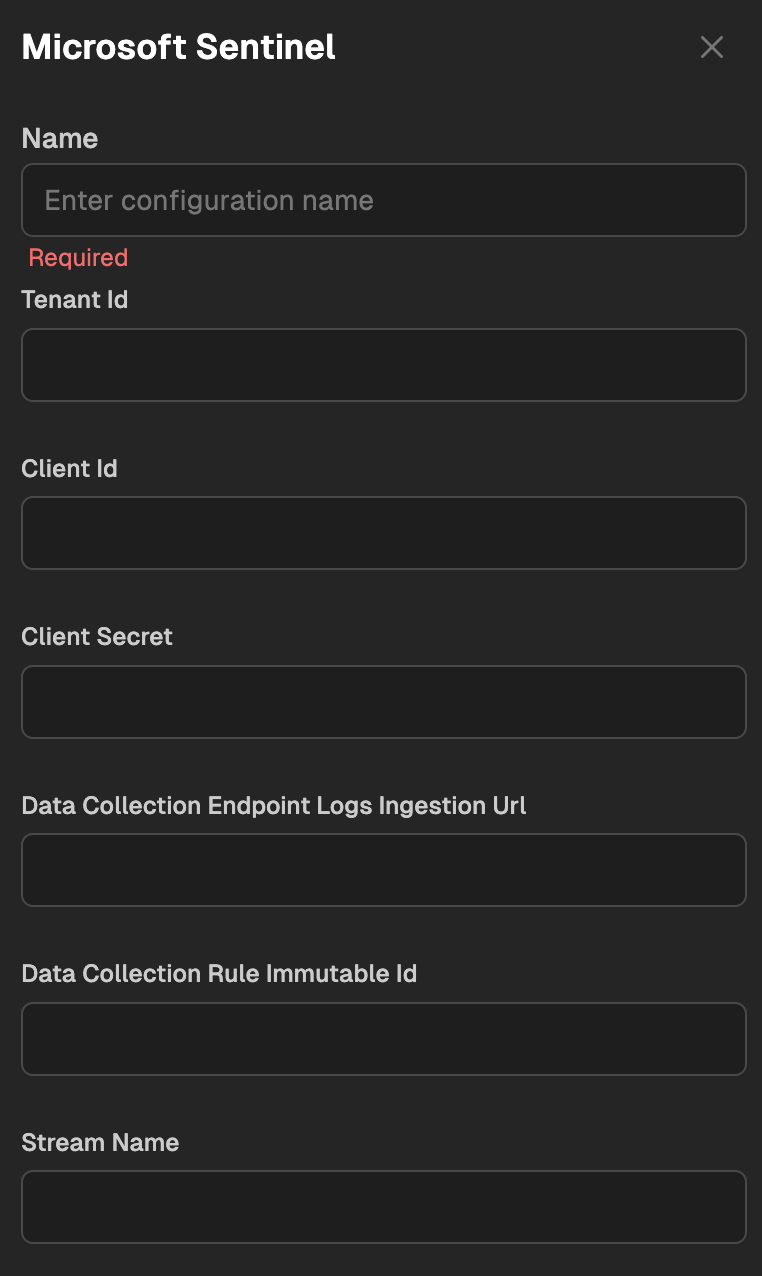Viewport: 762px width, 1276px height.
Task: Focus the Rule Immutable Id input box
Action: (x=384, y=1039)
